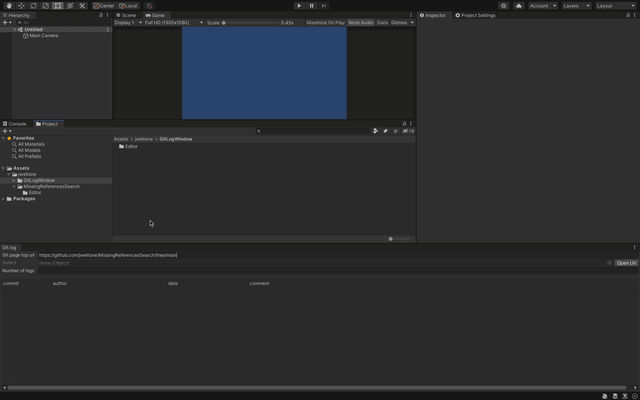Save search to favorites star icon
640x400 pixels.
(x=395, y=131)
